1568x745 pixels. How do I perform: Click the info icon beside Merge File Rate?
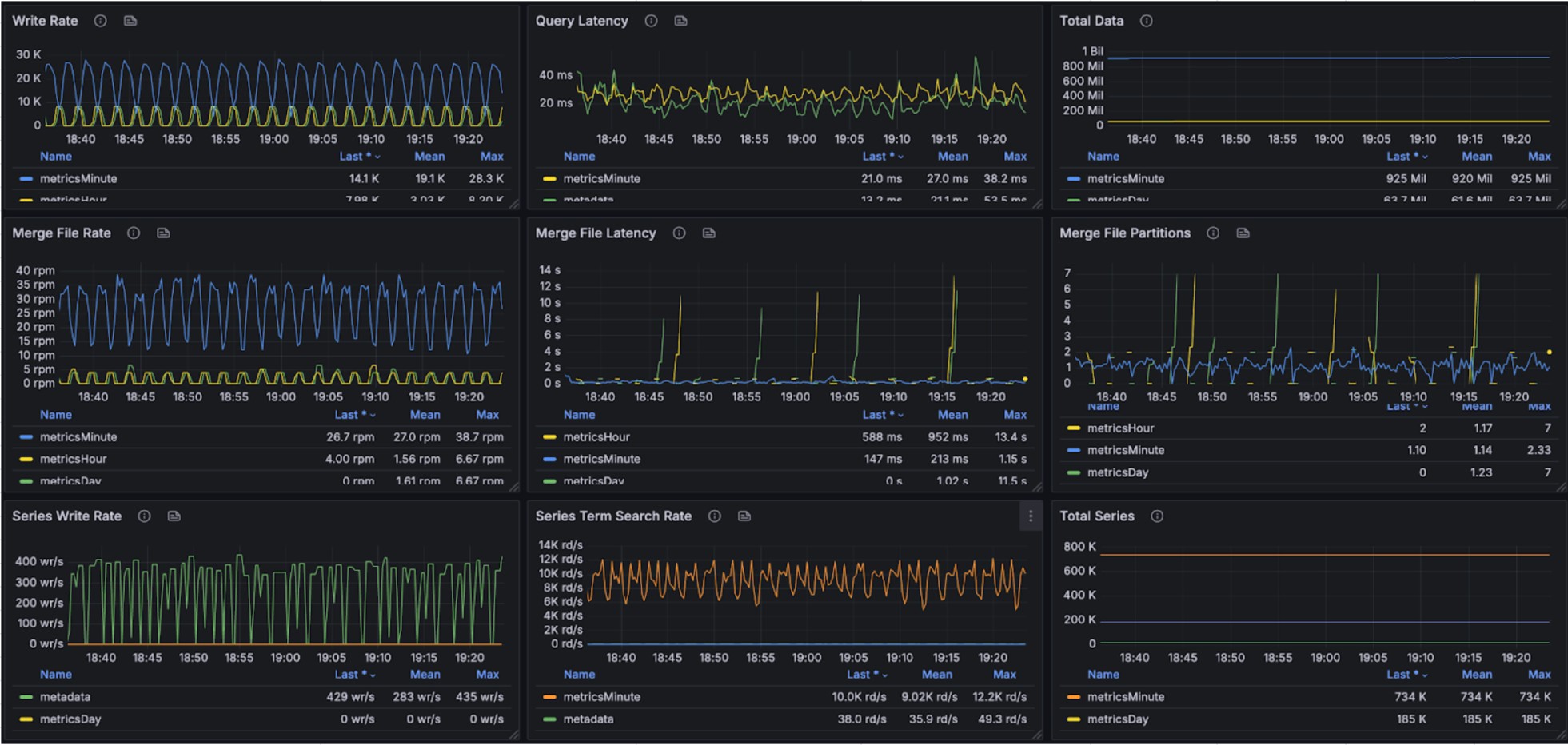click(x=134, y=233)
